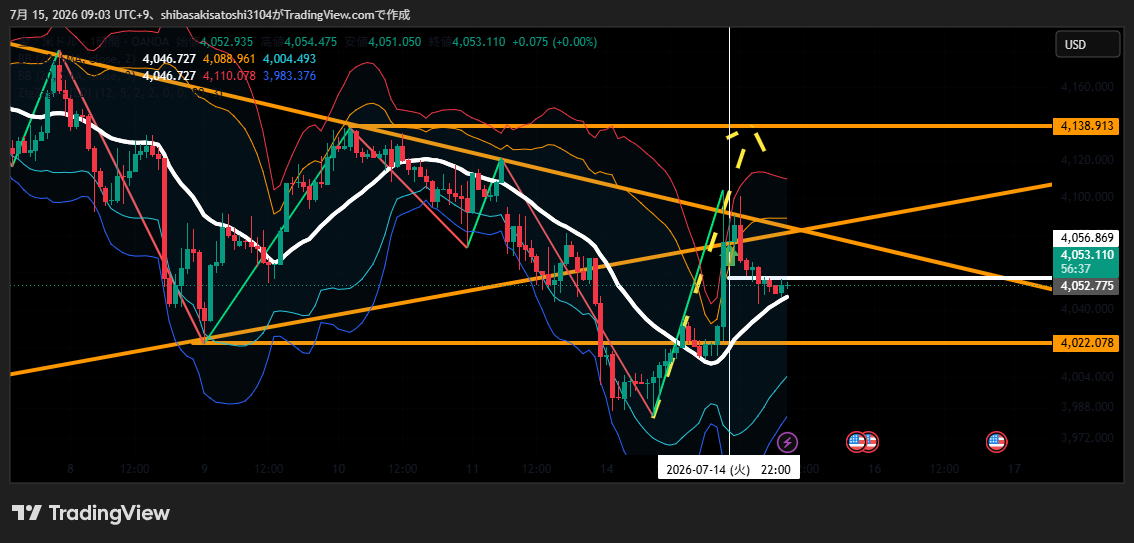The width and height of the screenshot is (1134, 543).
Task: Open the leftmost US flag economic event
Action: 856,441
